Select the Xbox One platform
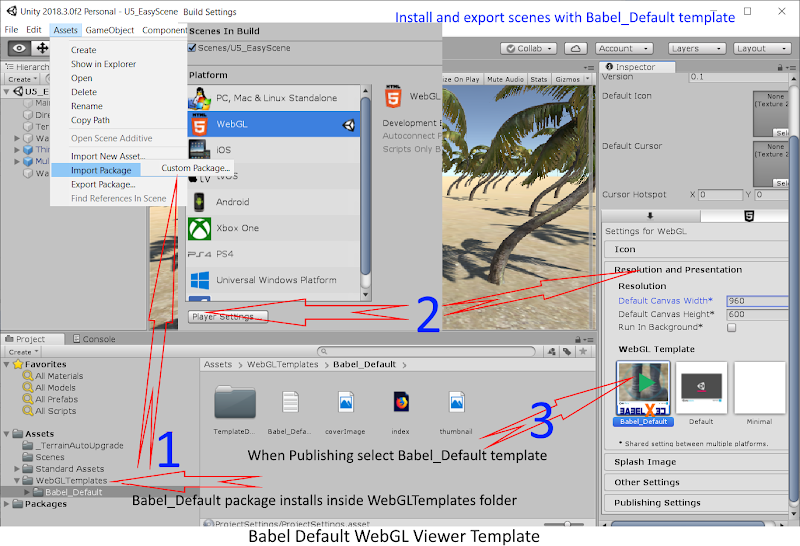This screenshot has height=546, width=800. pos(274,228)
